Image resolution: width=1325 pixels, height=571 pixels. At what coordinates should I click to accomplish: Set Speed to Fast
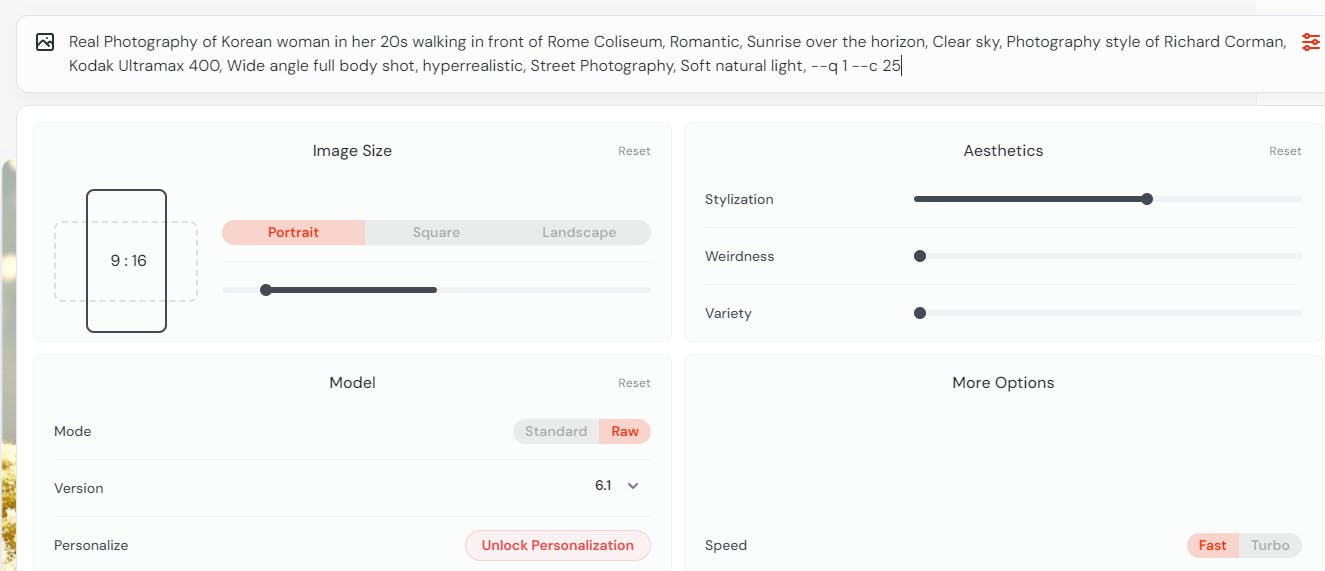click(x=1212, y=546)
